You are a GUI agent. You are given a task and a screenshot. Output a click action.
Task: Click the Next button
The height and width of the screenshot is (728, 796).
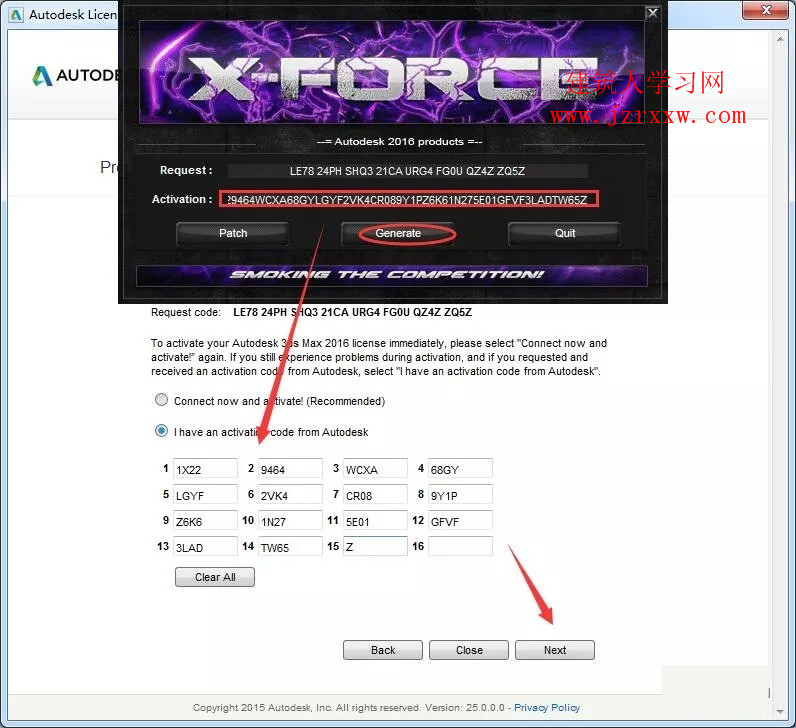[x=555, y=650]
